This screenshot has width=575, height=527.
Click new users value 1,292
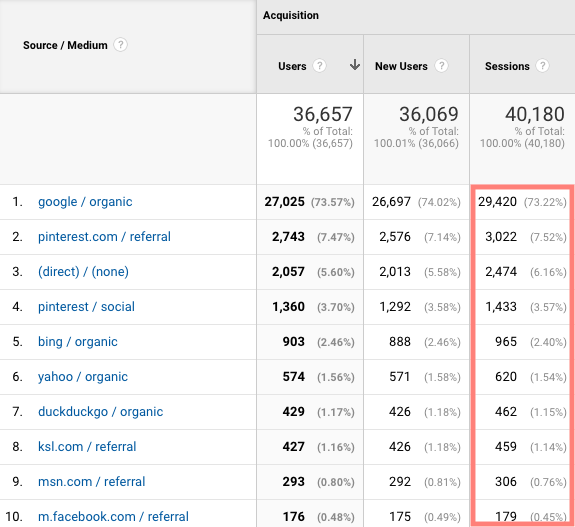point(395,307)
